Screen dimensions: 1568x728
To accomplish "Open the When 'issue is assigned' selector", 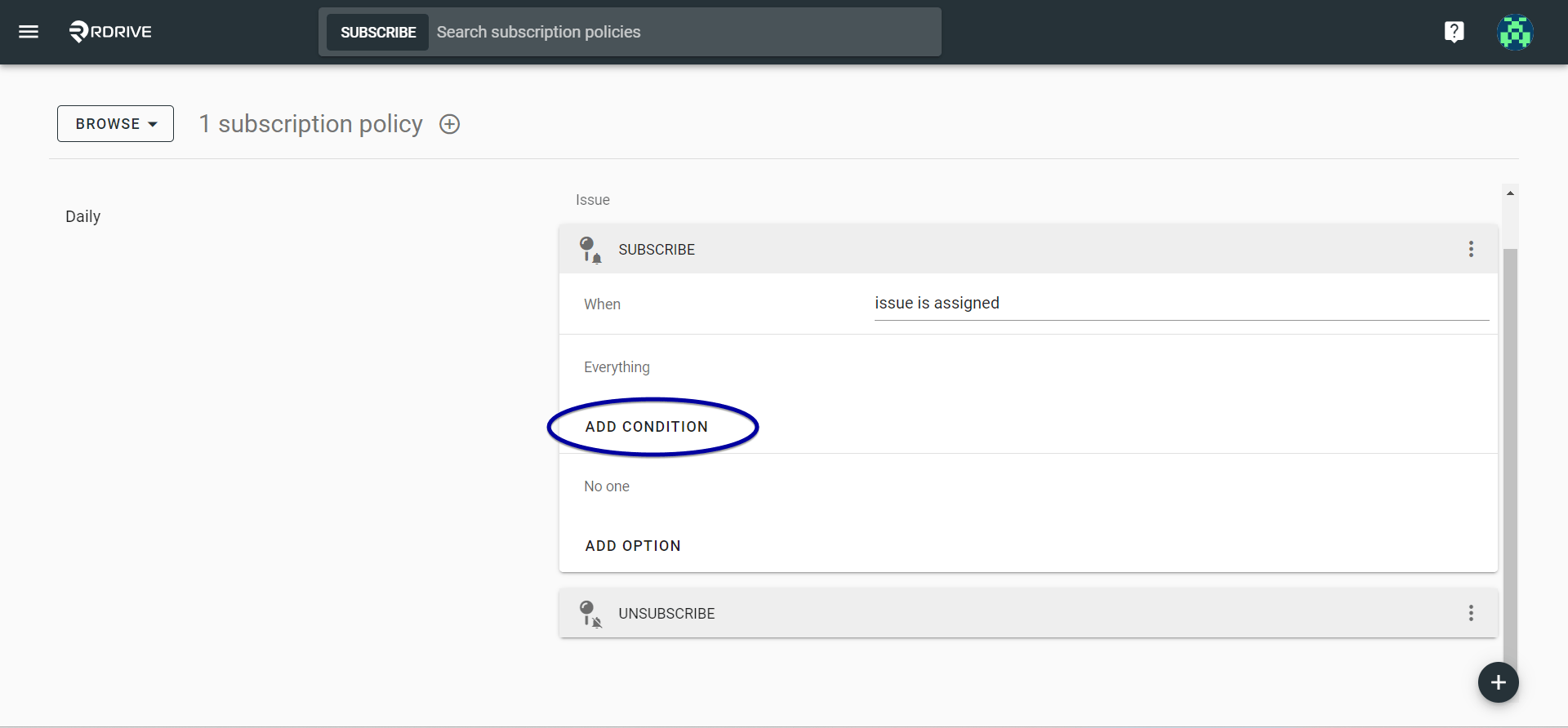I will (x=1182, y=304).
